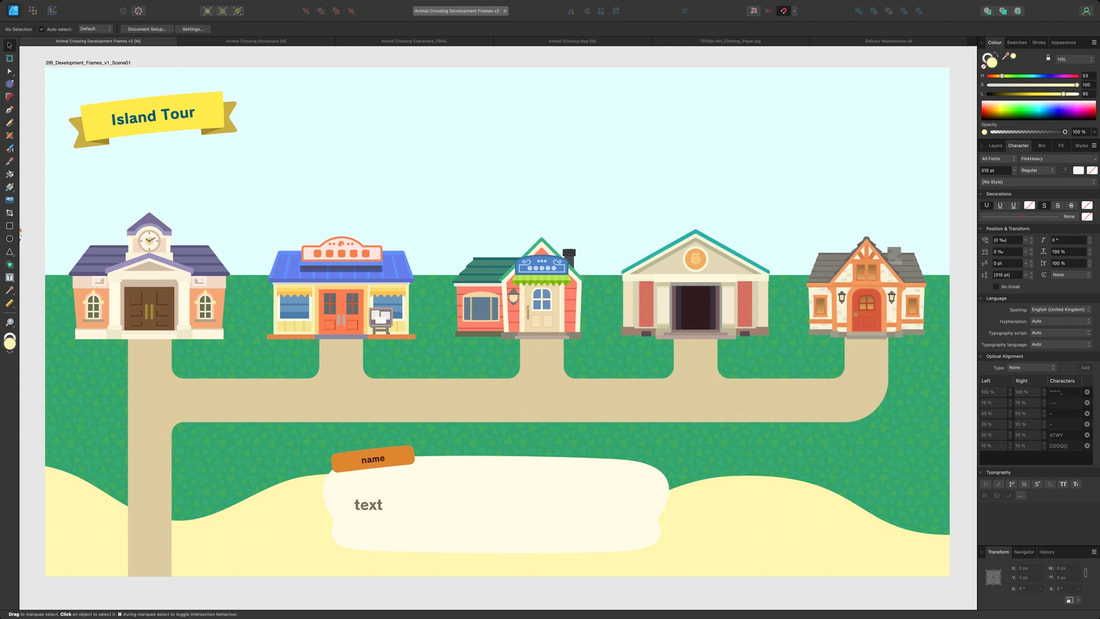Click the Transform anchor point selector
This screenshot has width=1100, height=619.
click(993, 577)
